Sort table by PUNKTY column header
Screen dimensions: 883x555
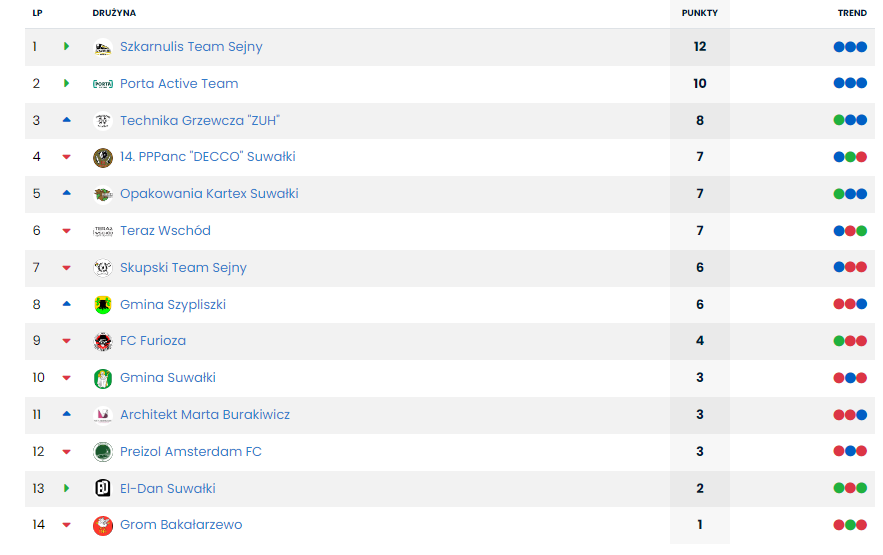coord(699,13)
